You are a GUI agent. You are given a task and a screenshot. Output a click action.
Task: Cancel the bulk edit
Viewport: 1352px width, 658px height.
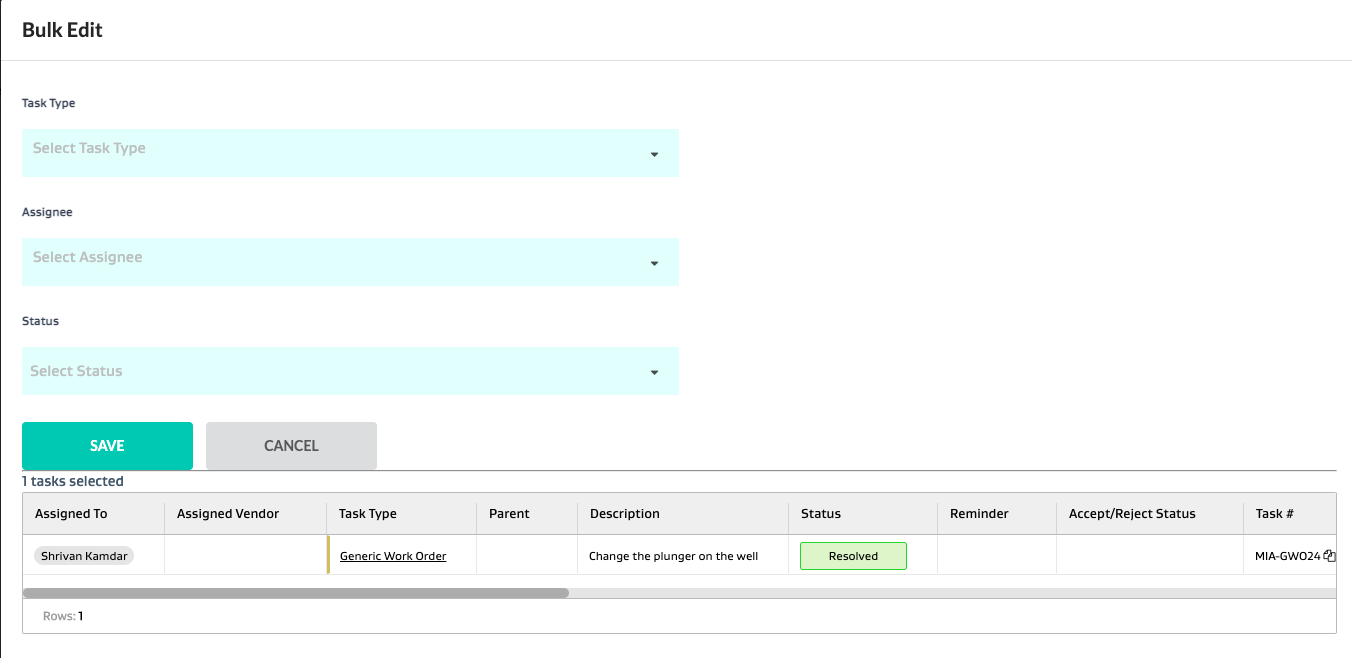point(291,446)
